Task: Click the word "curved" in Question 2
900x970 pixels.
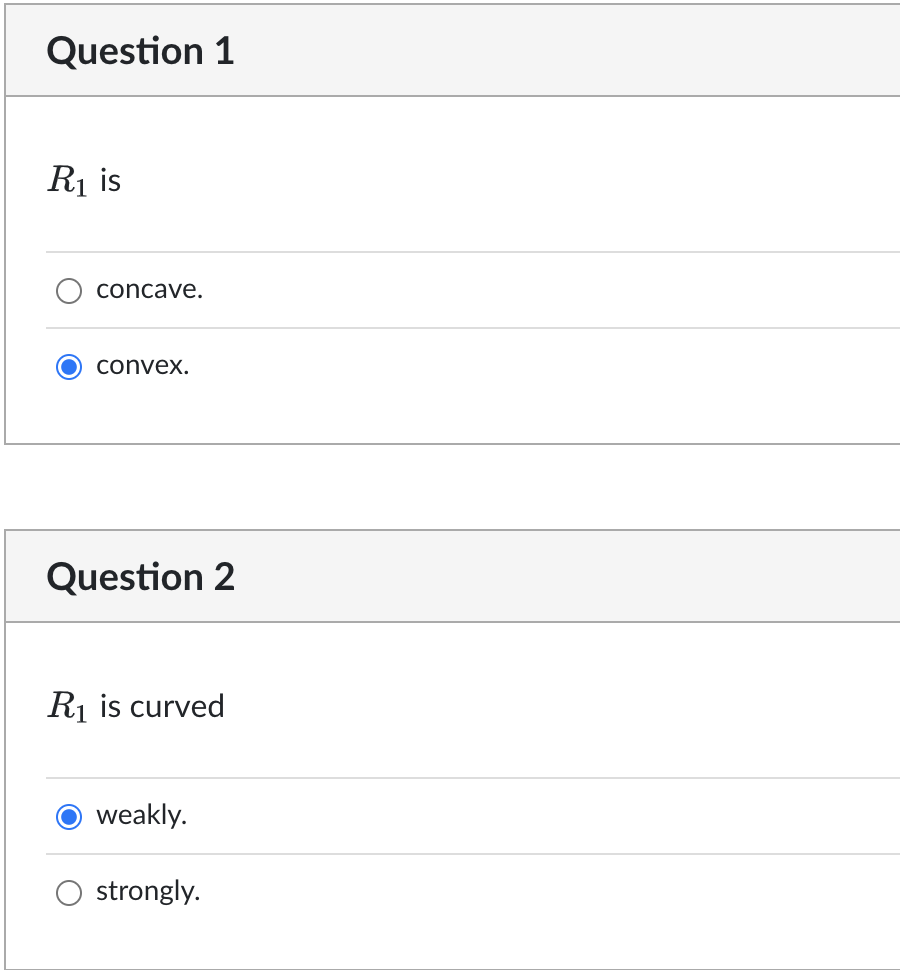Action: 178,706
